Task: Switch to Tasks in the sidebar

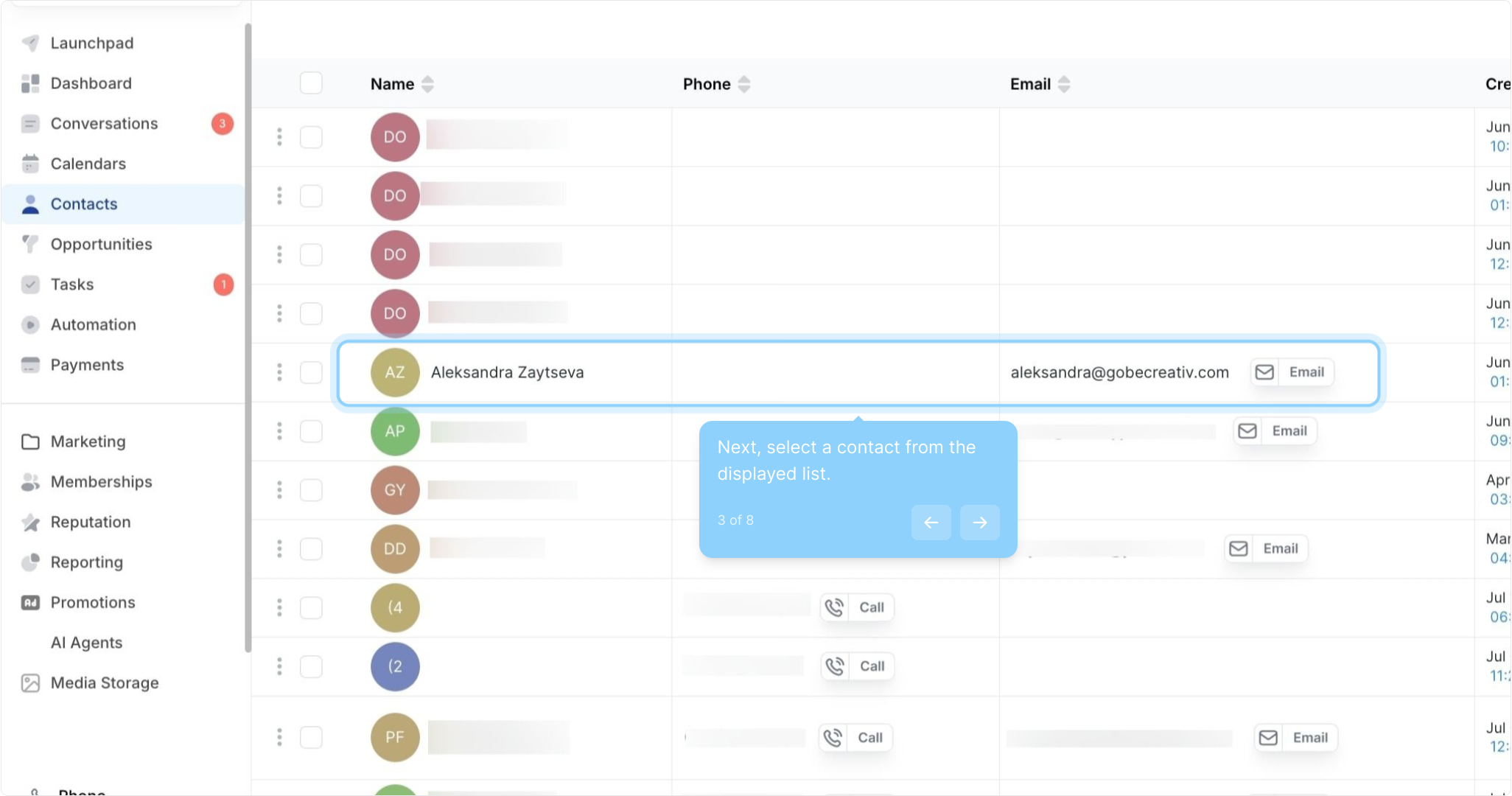Action: coord(72,284)
